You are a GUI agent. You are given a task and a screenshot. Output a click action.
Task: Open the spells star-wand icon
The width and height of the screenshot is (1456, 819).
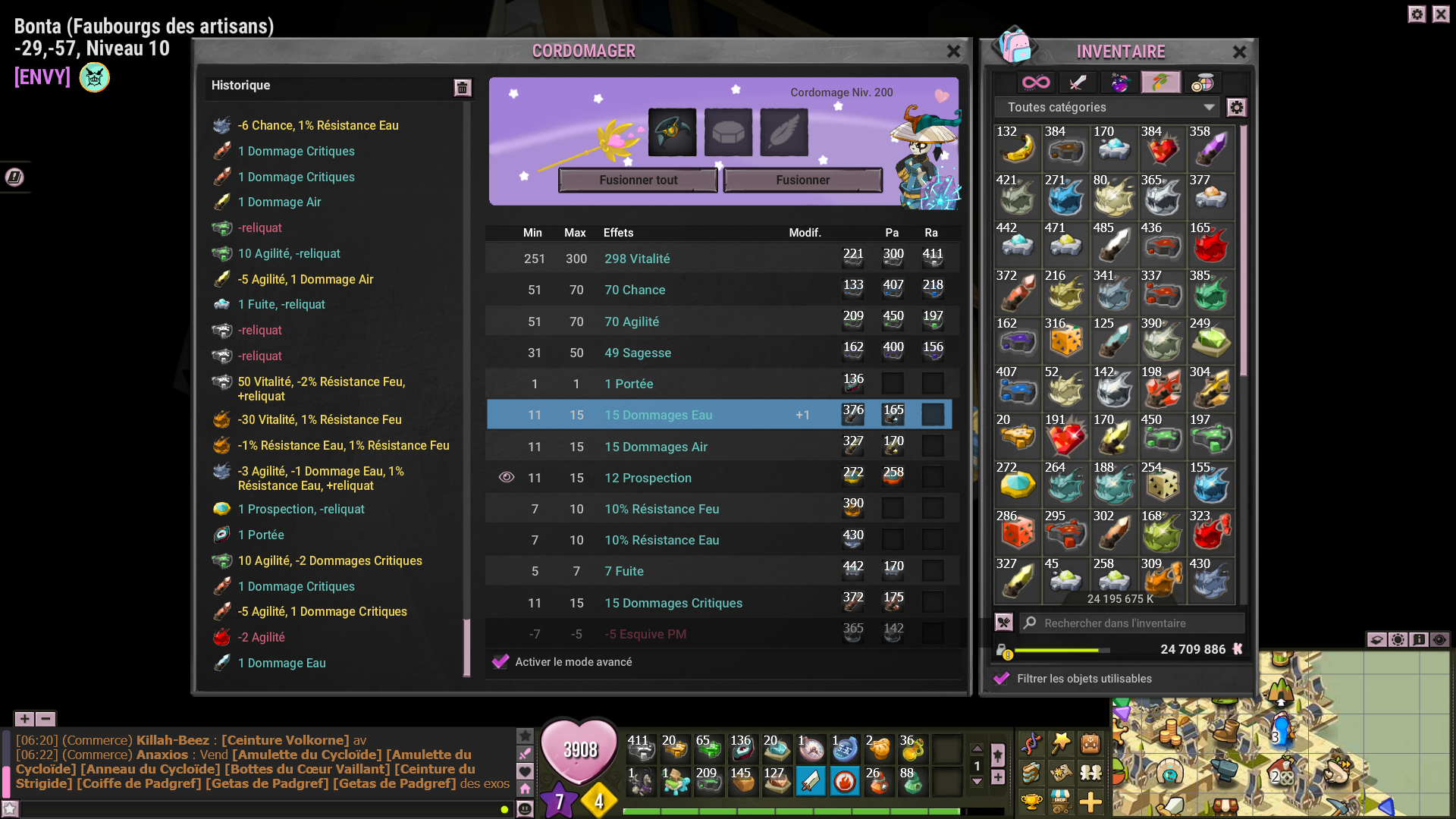(x=1060, y=744)
